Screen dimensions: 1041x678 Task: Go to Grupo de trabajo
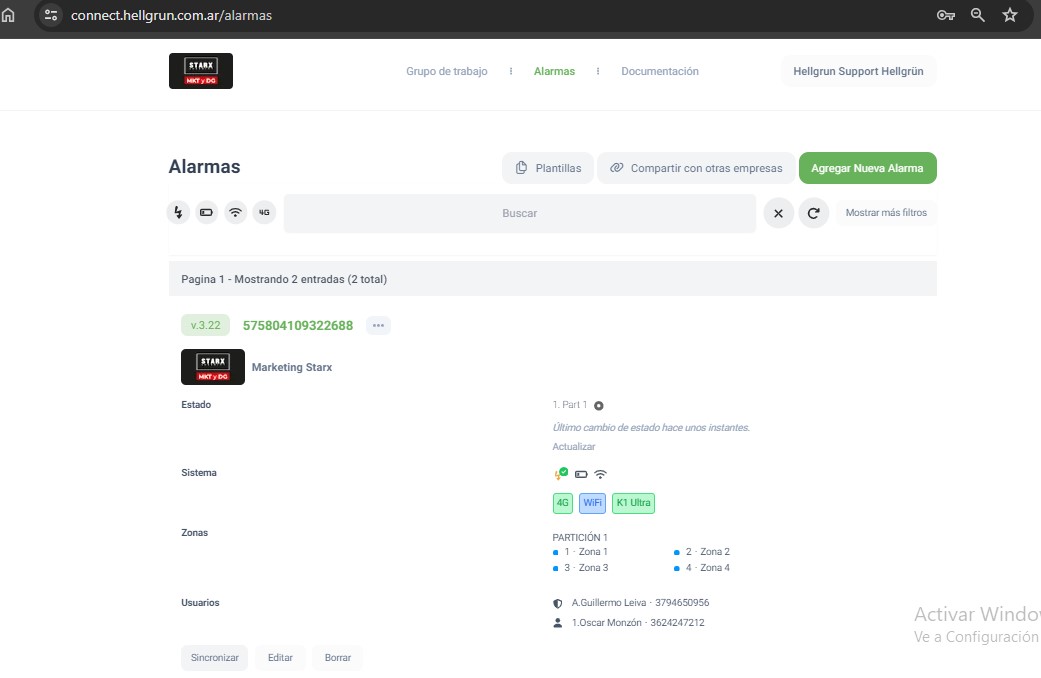tap(446, 71)
